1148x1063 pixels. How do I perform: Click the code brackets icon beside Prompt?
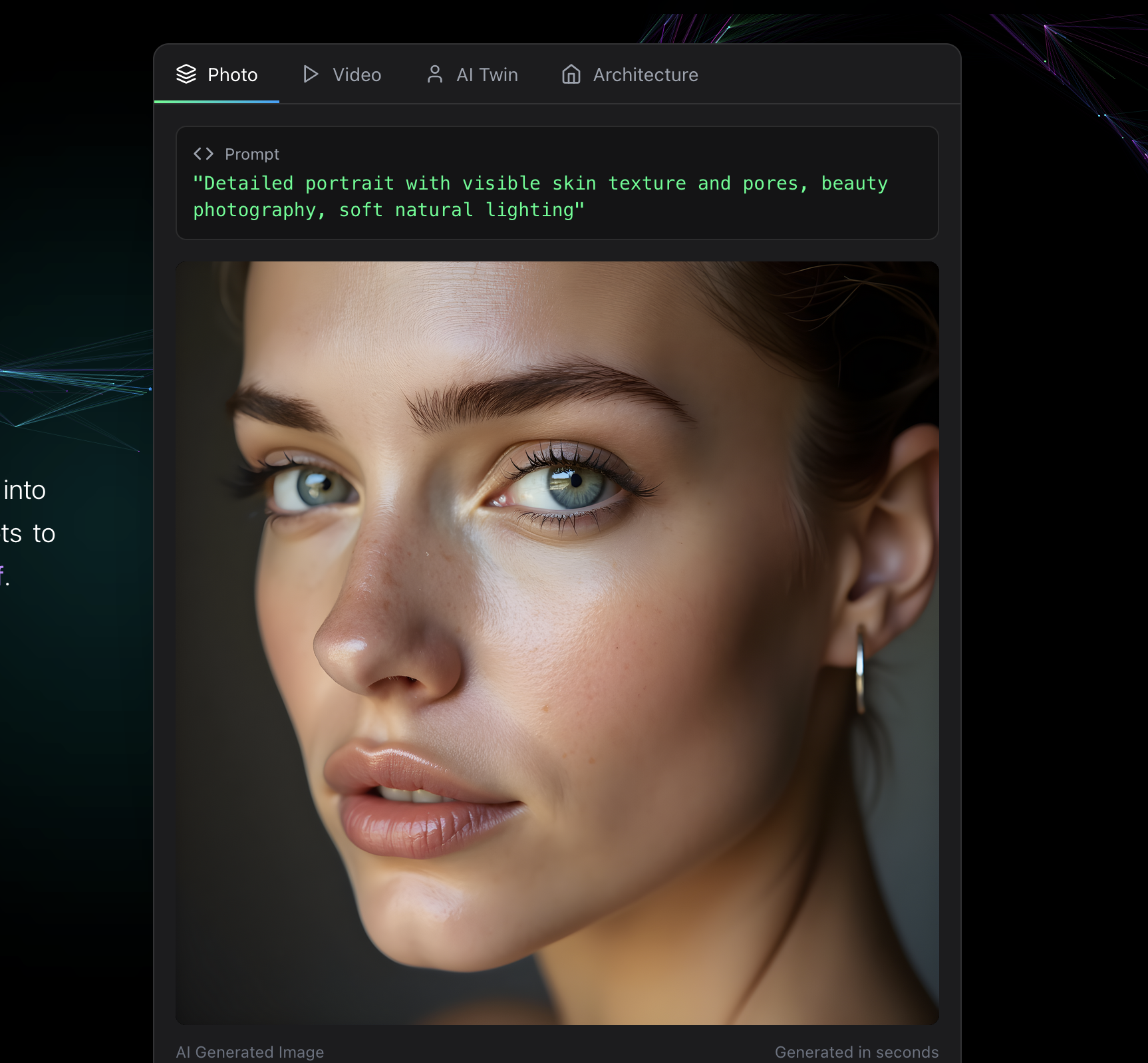click(x=204, y=154)
